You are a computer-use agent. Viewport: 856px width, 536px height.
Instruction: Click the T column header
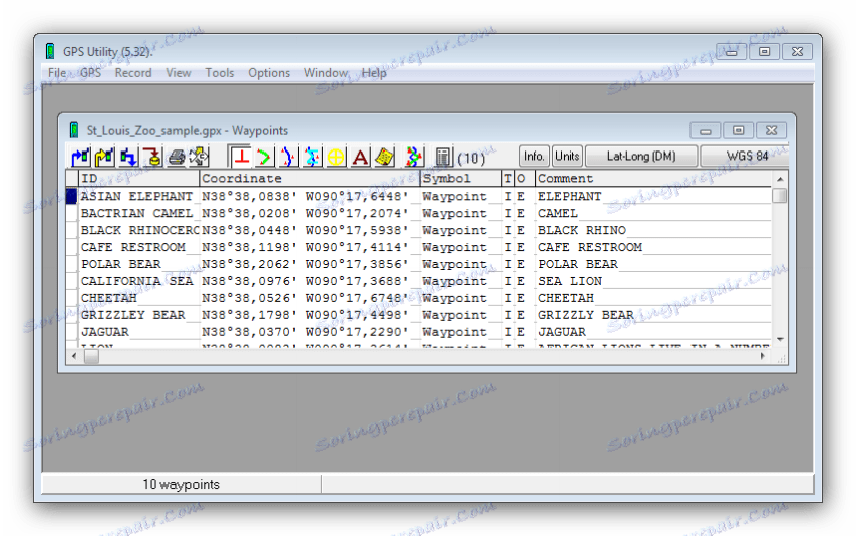(x=508, y=178)
